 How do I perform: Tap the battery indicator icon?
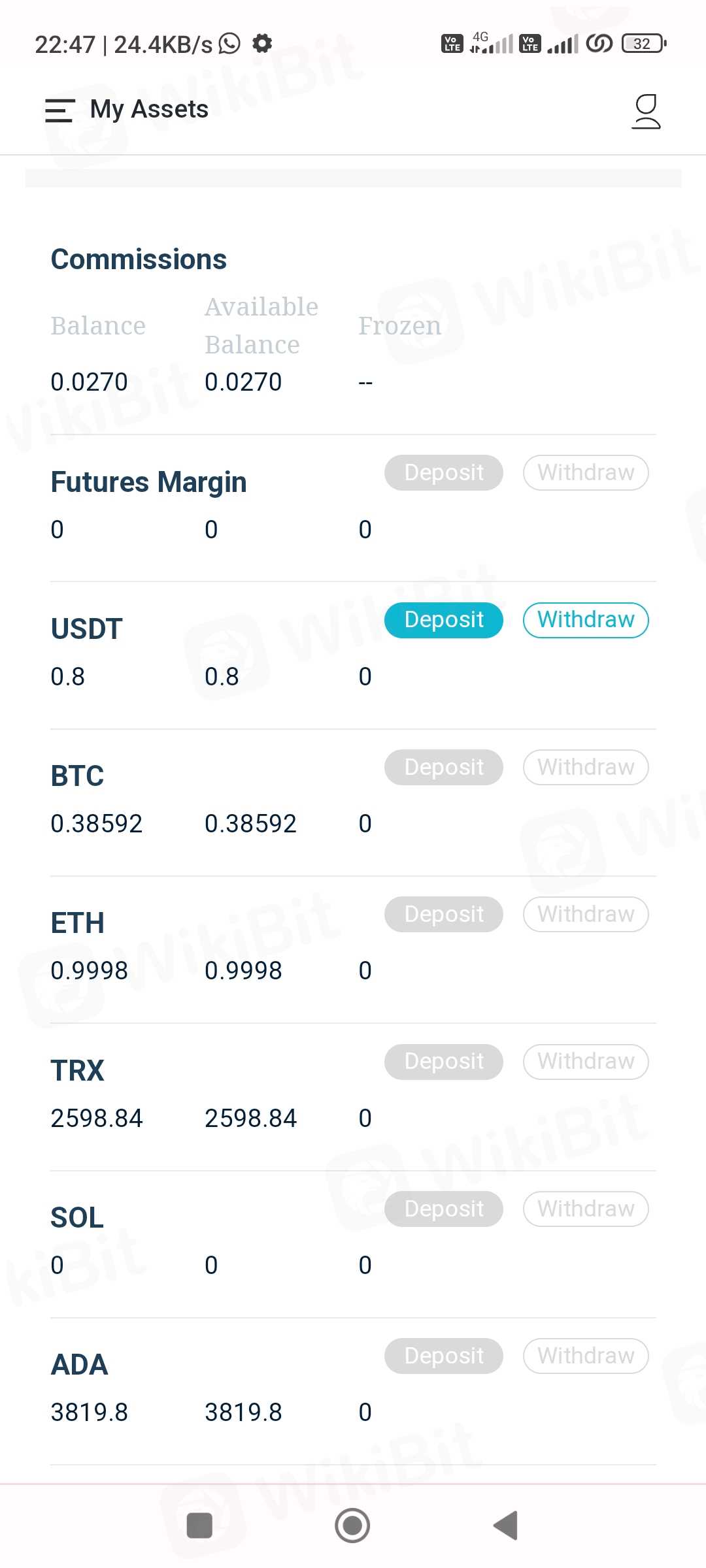tap(643, 44)
